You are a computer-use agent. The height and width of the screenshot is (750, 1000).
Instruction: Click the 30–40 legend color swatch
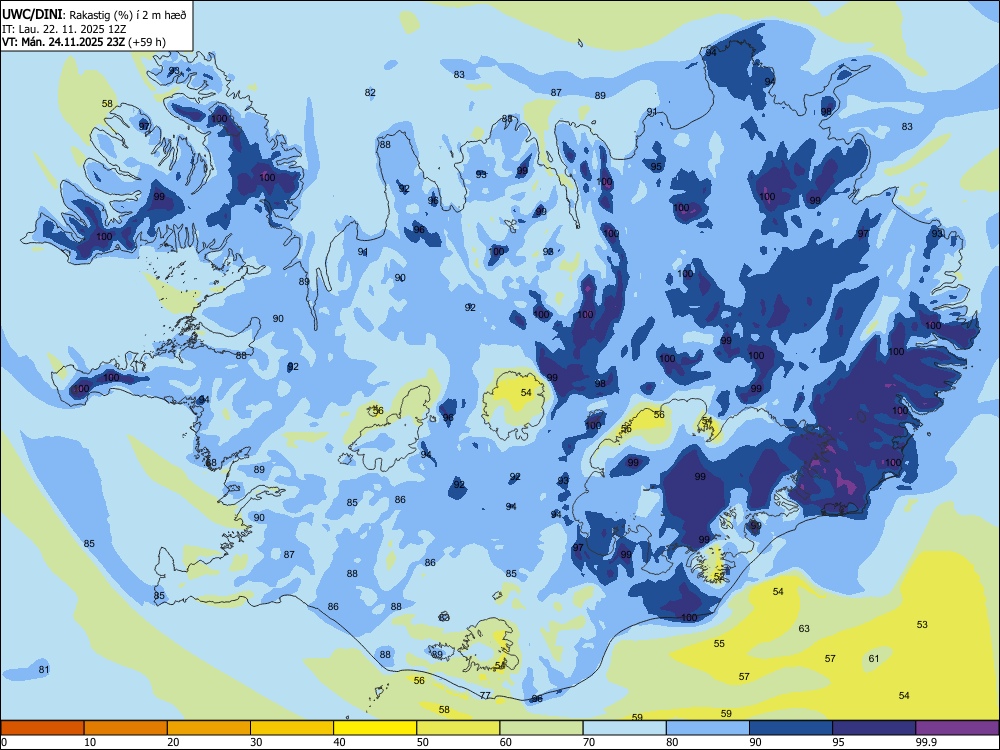tap(292, 728)
